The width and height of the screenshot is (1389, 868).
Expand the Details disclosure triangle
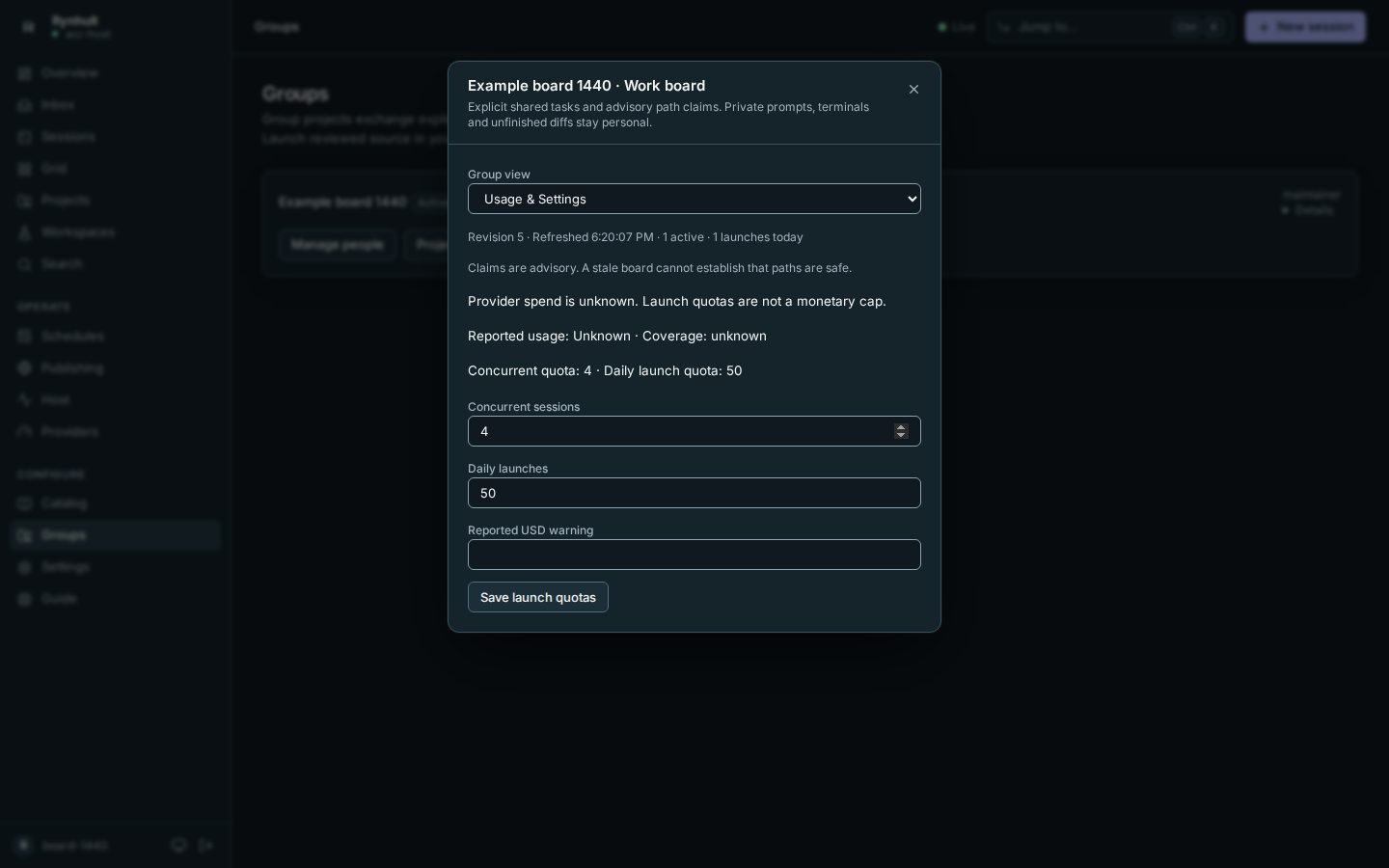coord(1285,210)
